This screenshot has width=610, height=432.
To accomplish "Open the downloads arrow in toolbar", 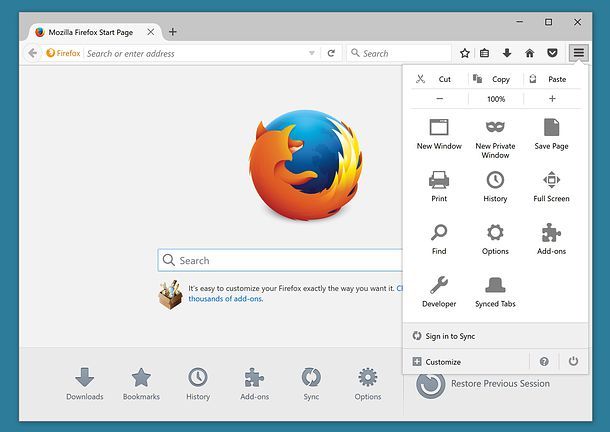I will [507, 53].
